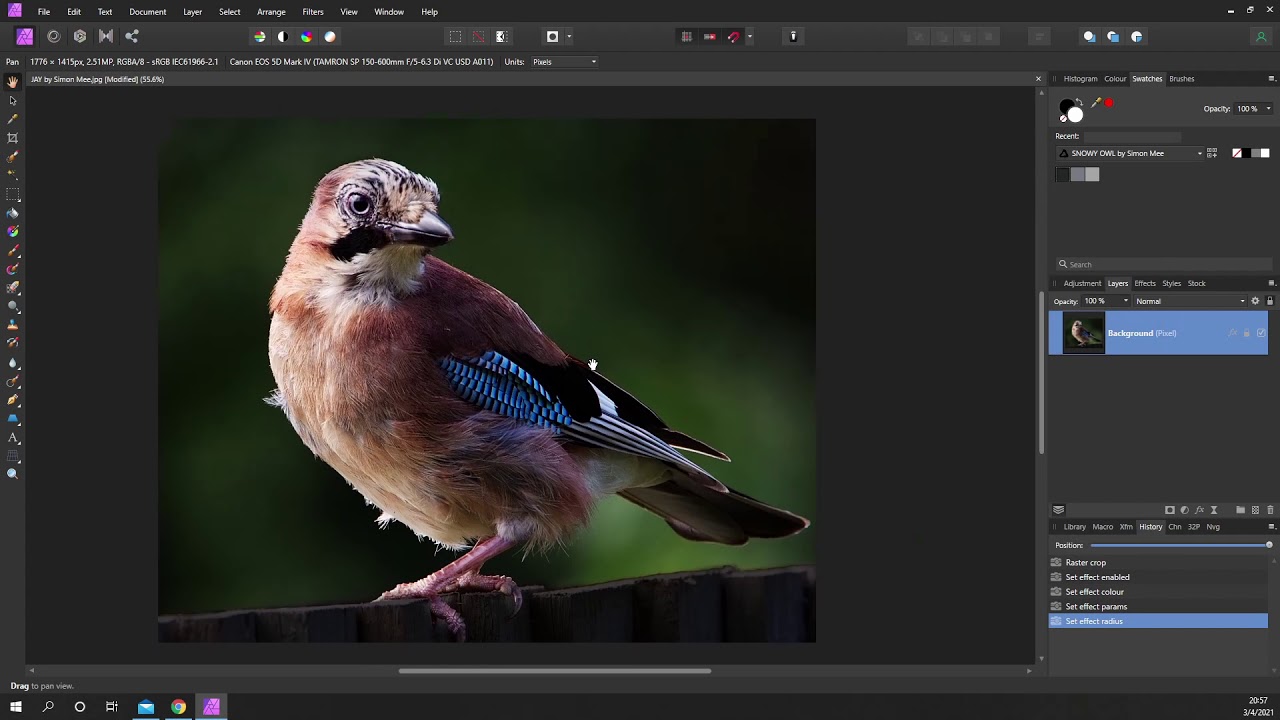The height and width of the screenshot is (720, 1280).
Task: Add current fill to palette button
Action: click(x=1212, y=153)
